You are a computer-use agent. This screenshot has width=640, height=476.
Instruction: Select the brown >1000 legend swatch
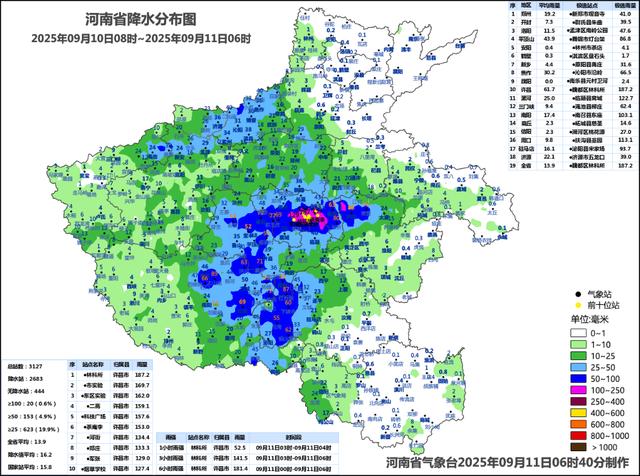(x=578, y=447)
